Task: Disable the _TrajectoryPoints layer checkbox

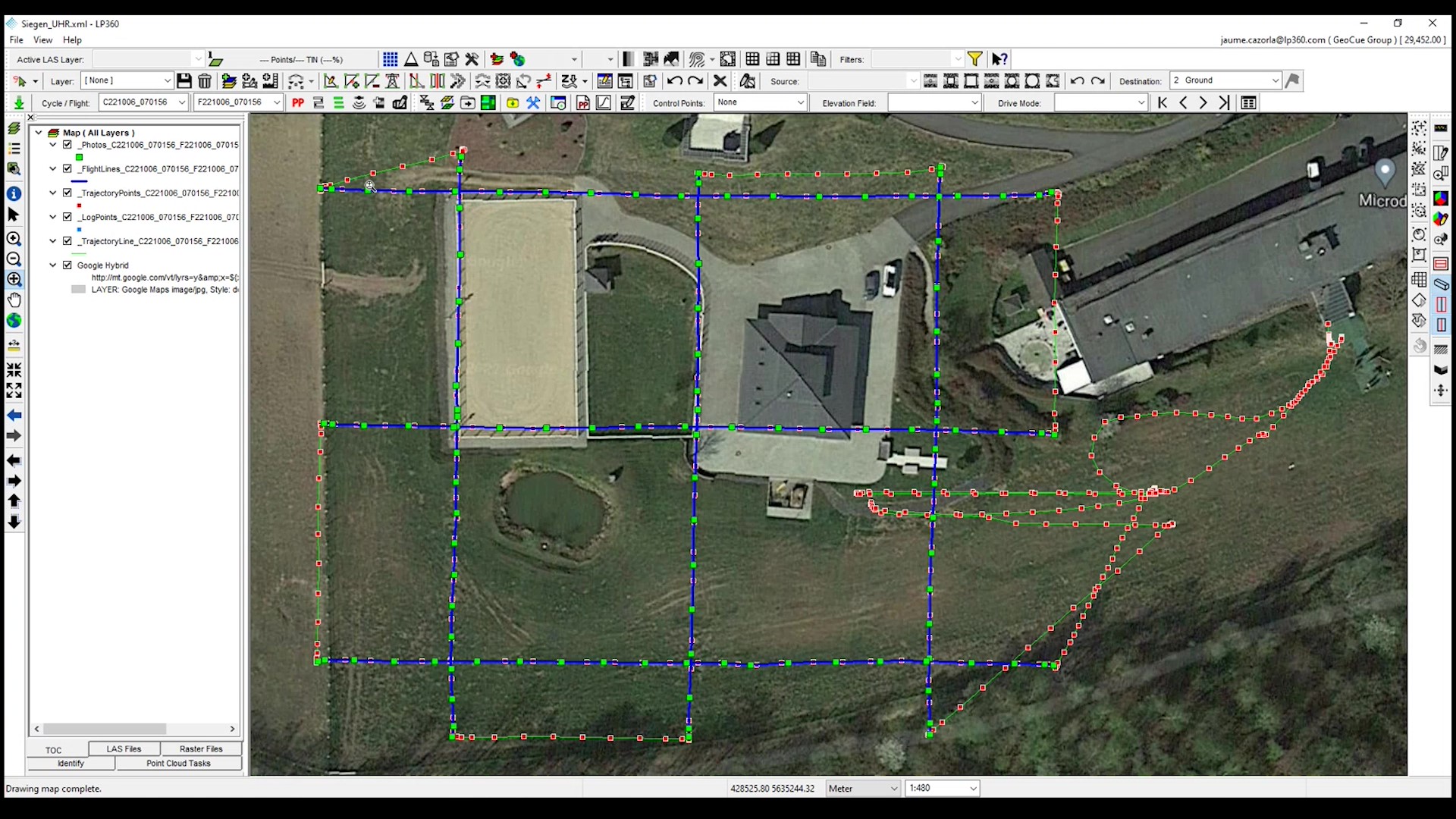Action: coord(67,193)
